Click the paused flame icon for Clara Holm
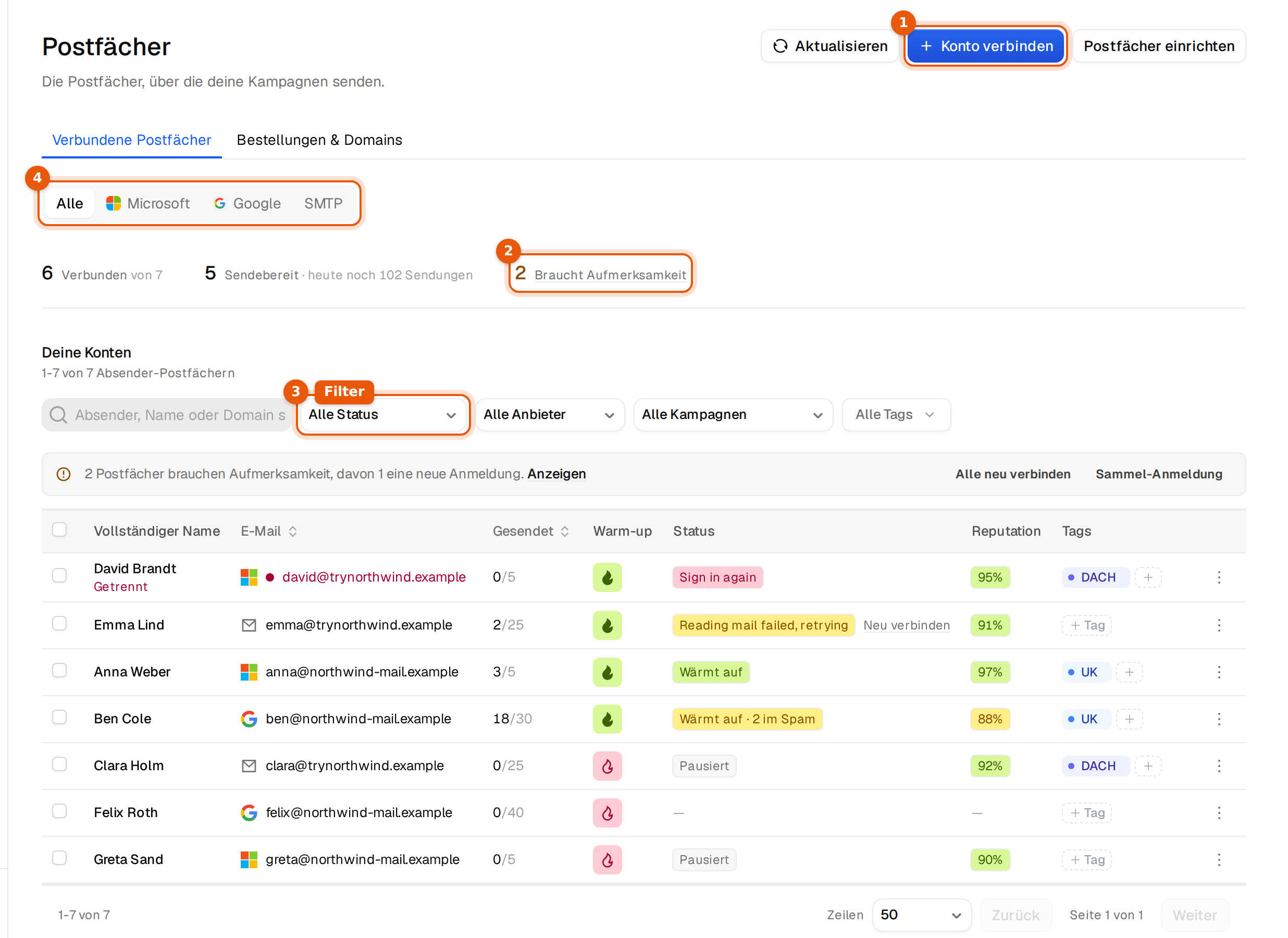Image resolution: width=1288 pixels, height=938 pixels. [x=607, y=766]
